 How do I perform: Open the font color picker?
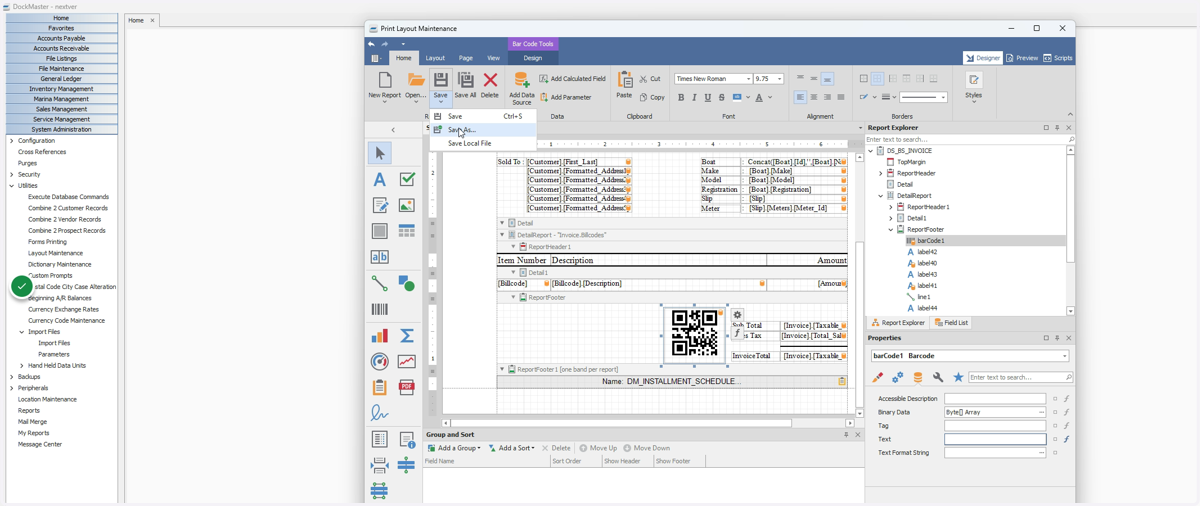[762, 98]
